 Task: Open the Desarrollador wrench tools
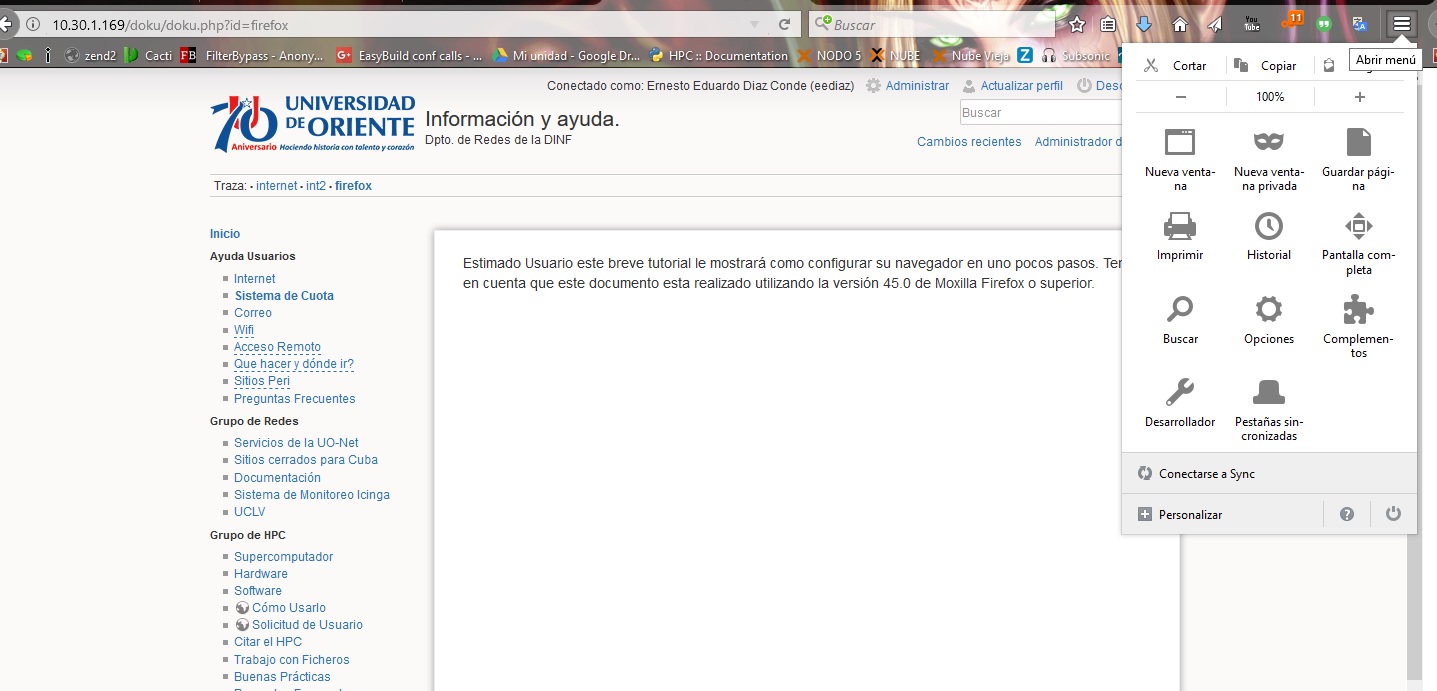click(x=1180, y=393)
